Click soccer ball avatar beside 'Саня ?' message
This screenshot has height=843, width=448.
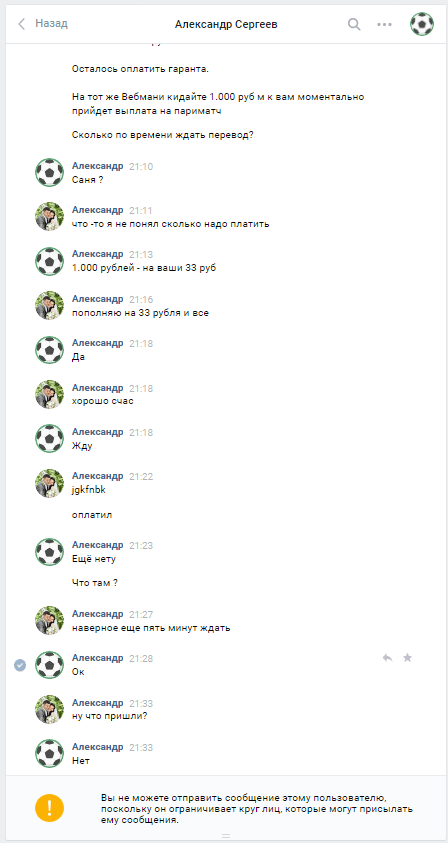(x=49, y=172)
